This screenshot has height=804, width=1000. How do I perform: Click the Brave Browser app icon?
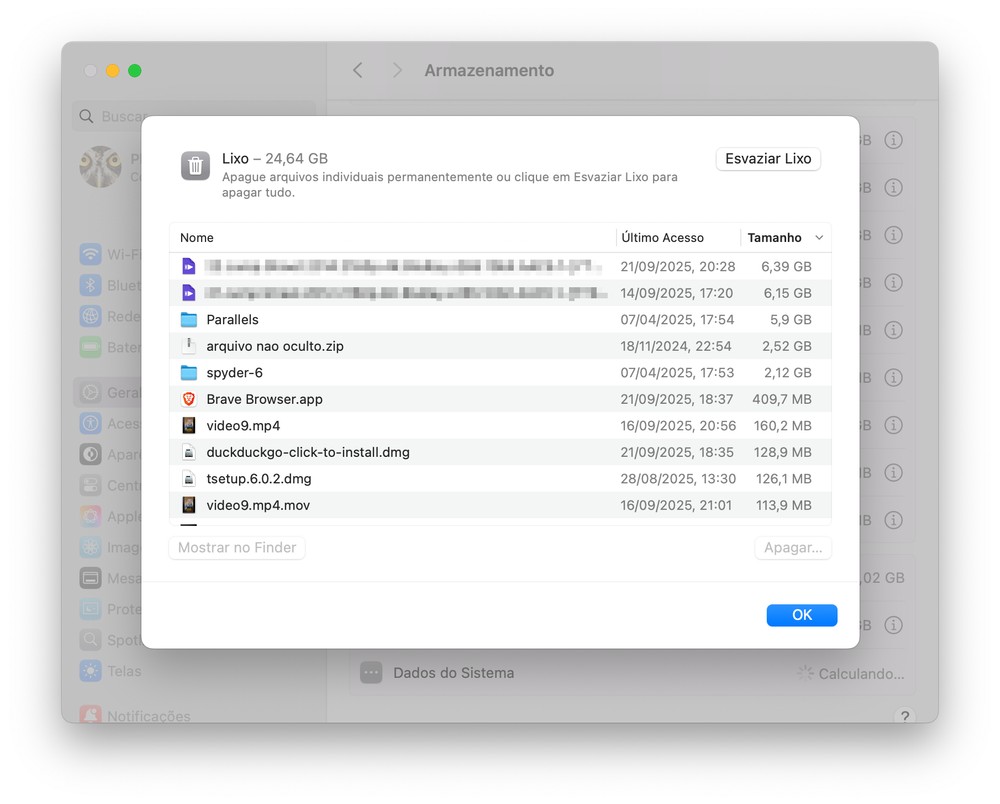[x=189, y=399]
